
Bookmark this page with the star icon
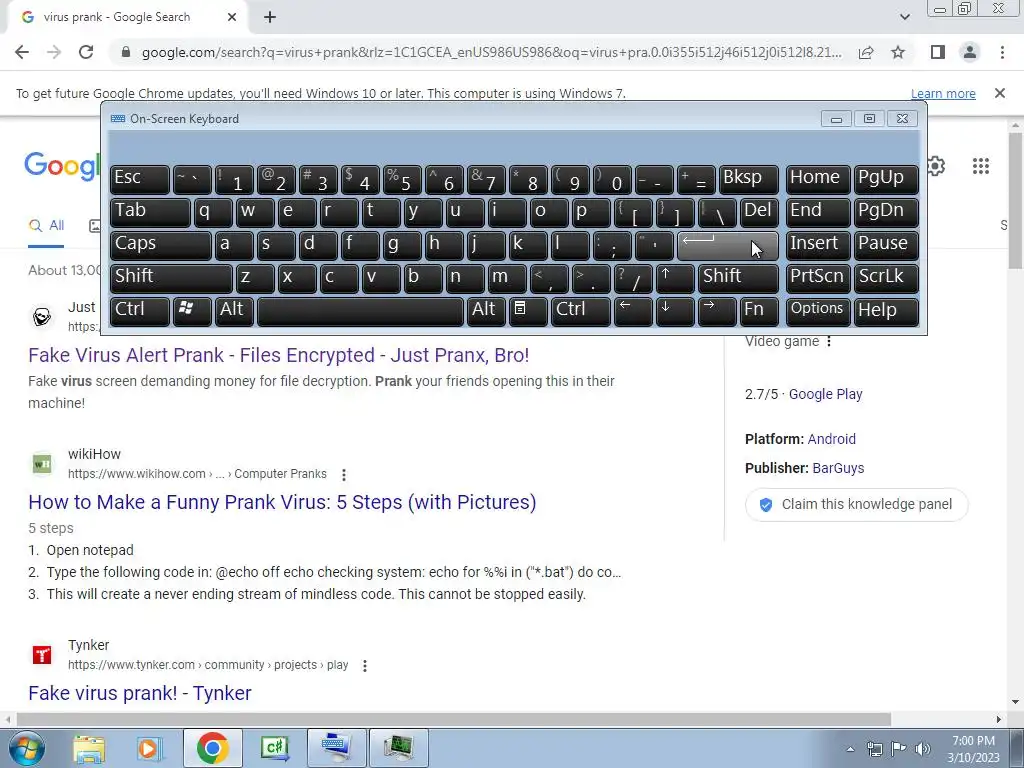[x=898, y=52]
